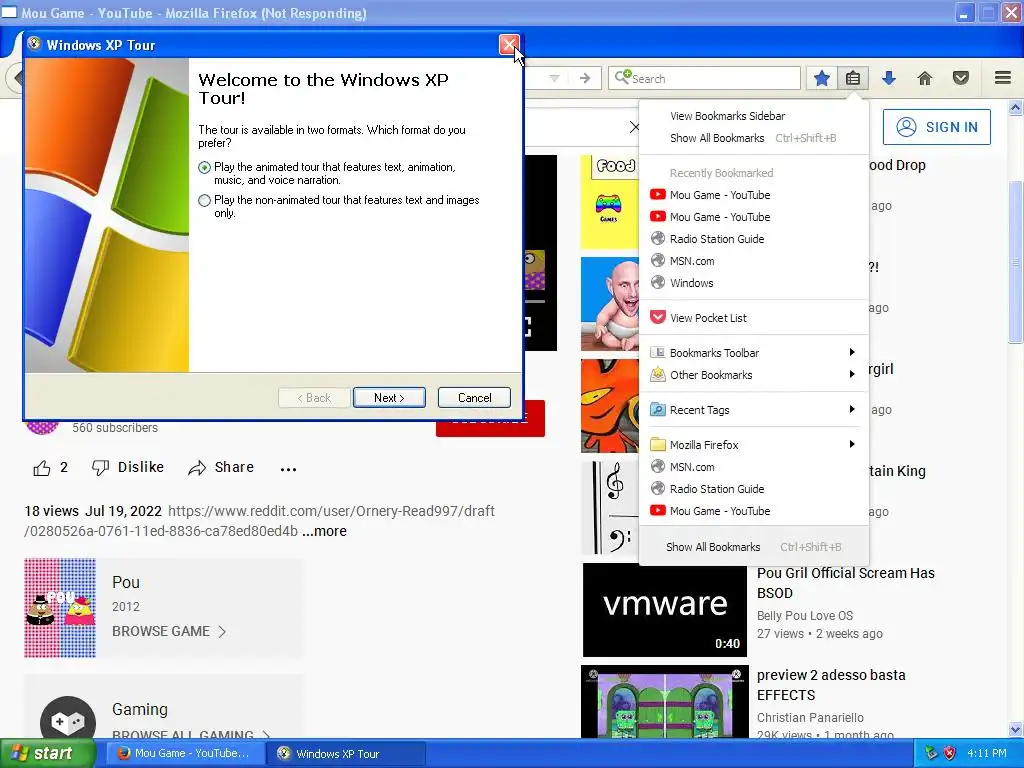Click the go forward arrow in address bar

coord(585,78)
